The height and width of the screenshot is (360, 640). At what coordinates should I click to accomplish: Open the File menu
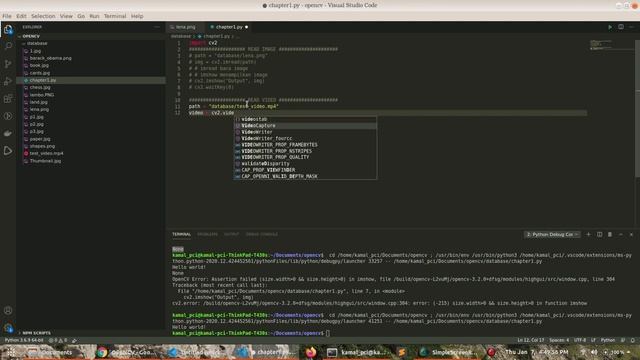point(7,16)
